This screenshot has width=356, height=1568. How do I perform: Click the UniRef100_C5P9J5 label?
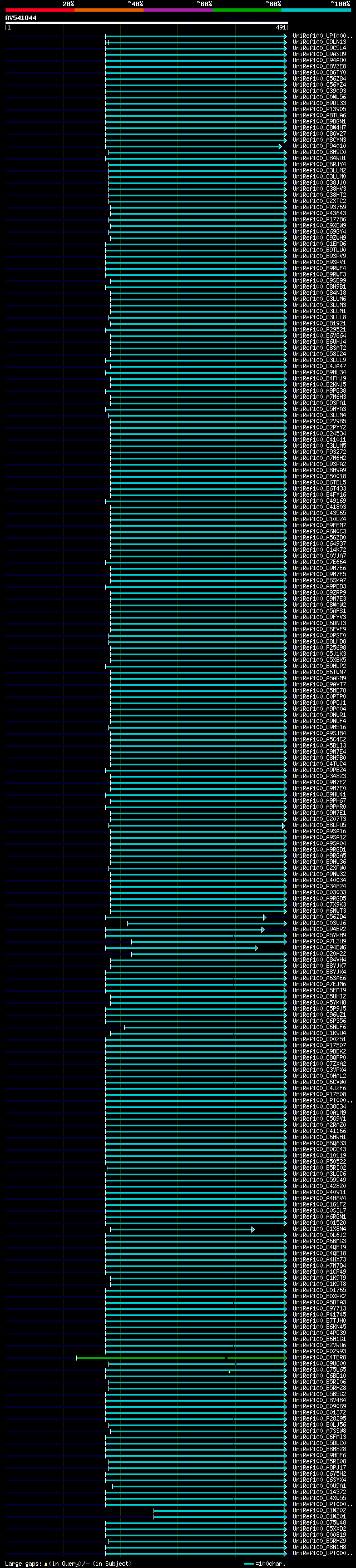(319, 1008)
